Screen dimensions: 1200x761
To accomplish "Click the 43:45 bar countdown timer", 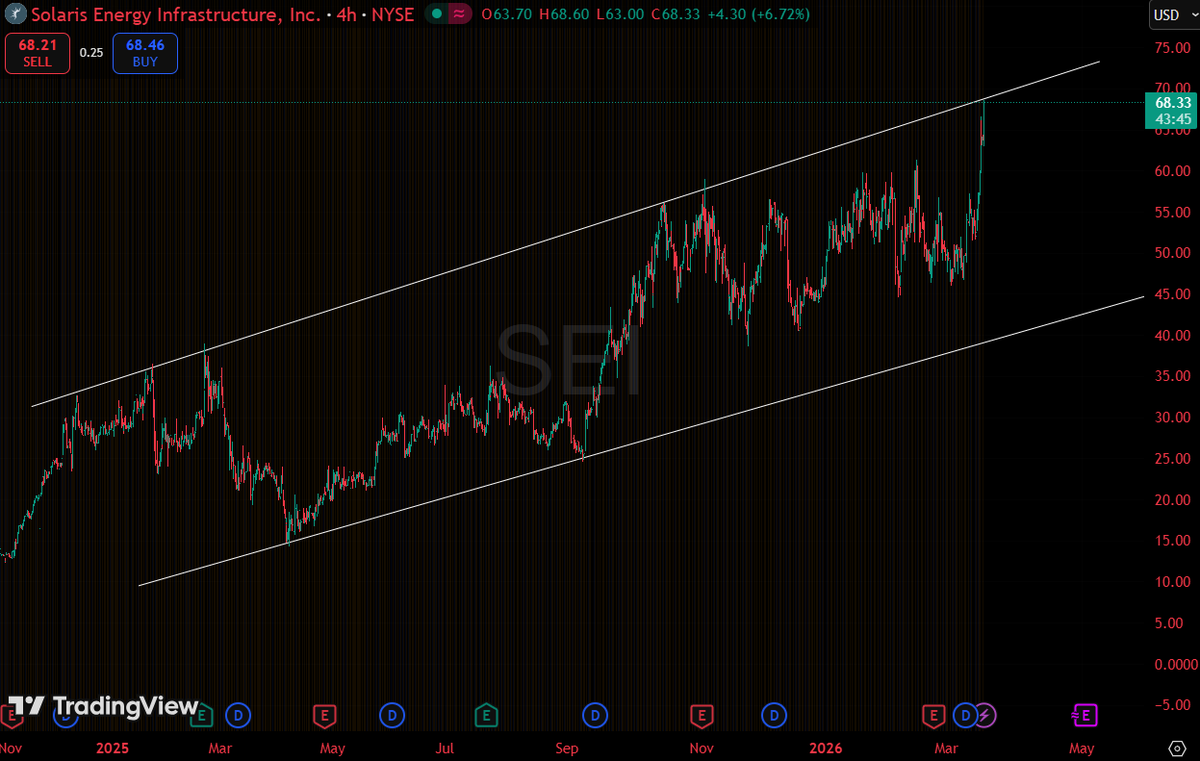I will pos(1172,119).
